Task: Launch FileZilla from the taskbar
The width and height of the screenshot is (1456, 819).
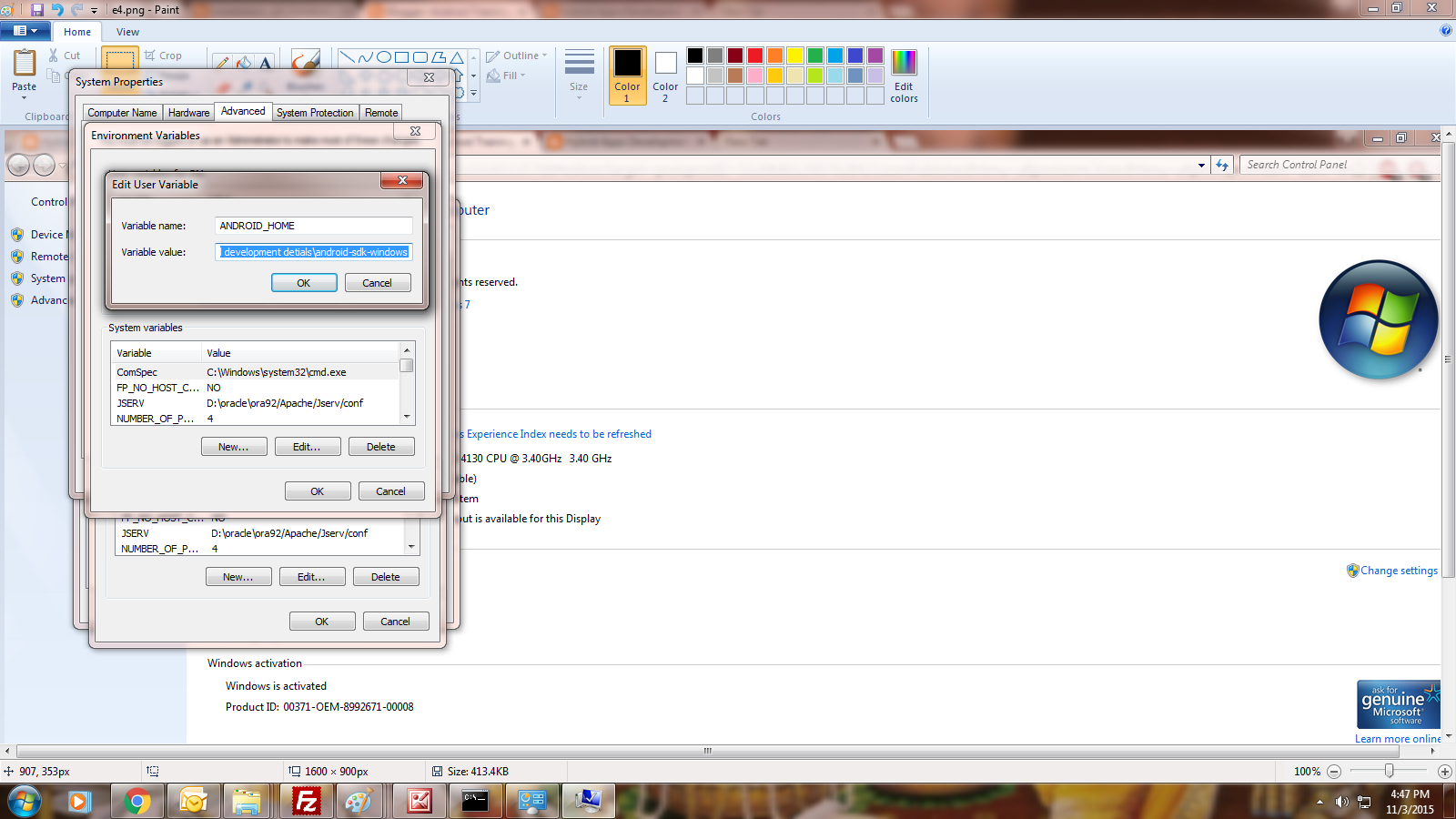Action: pyautogui.click(x=306, y=801)
